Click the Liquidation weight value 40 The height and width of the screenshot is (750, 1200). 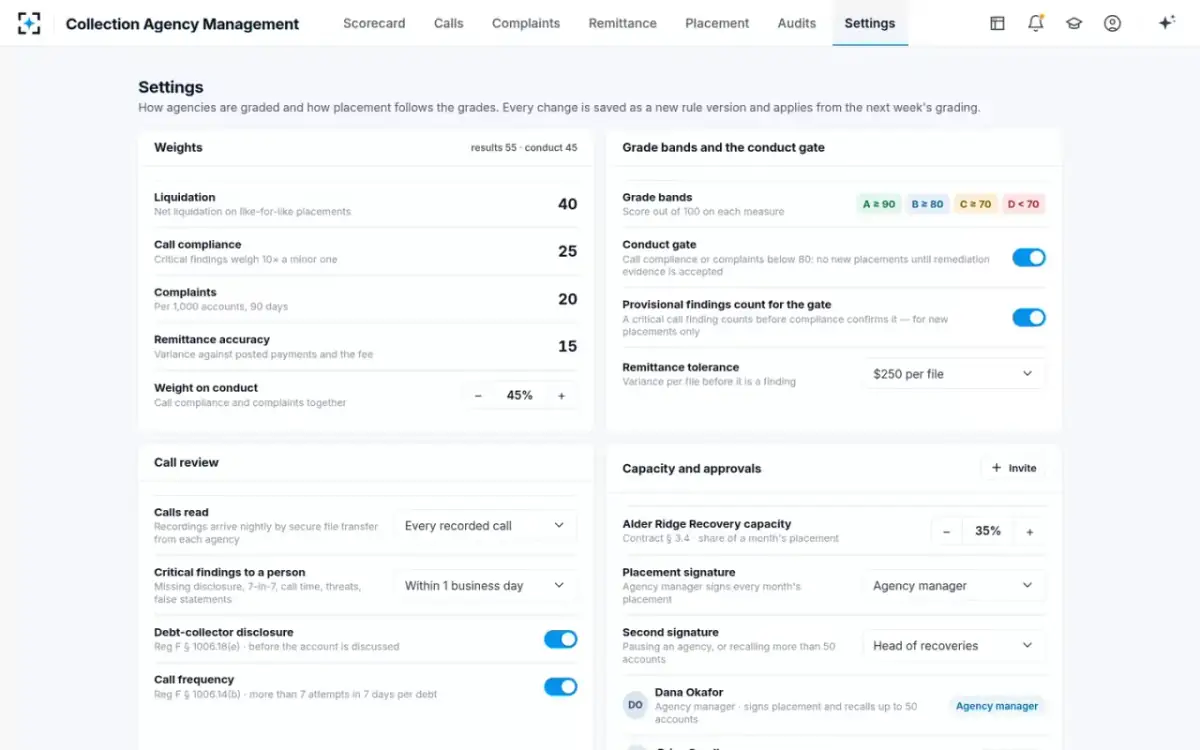(567, 204)
